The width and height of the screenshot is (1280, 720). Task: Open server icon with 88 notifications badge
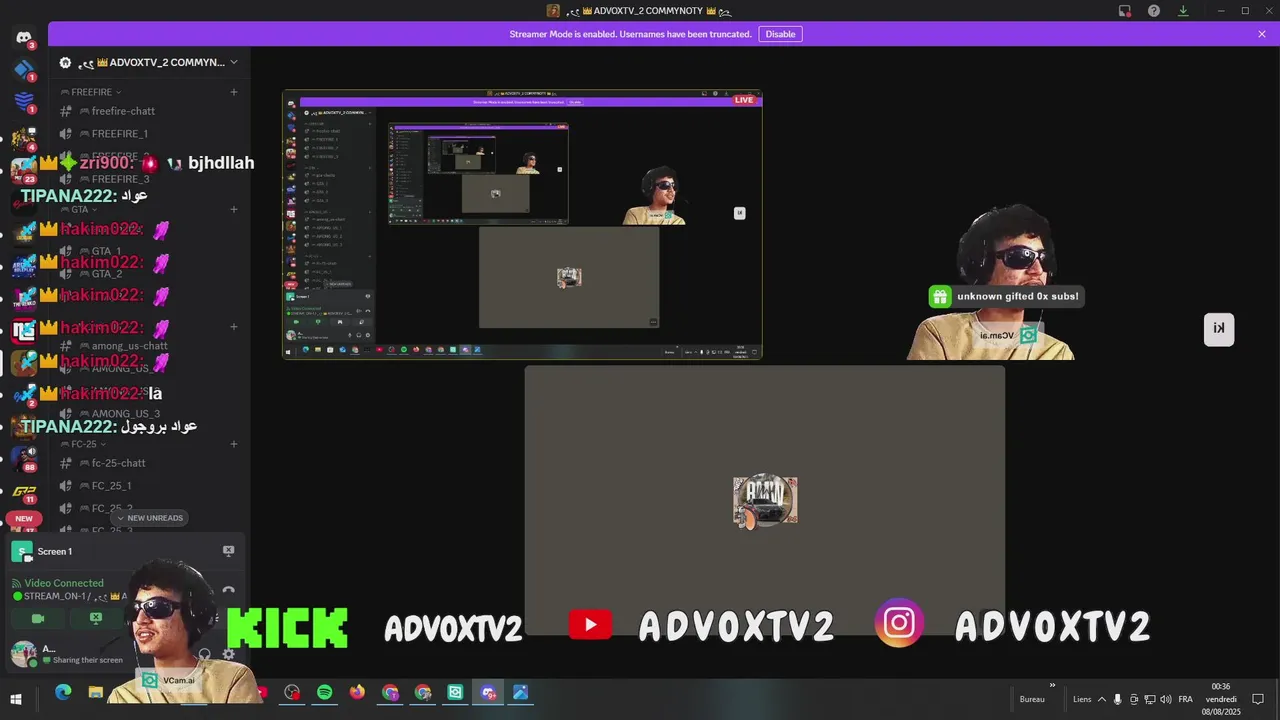point(24,458)
